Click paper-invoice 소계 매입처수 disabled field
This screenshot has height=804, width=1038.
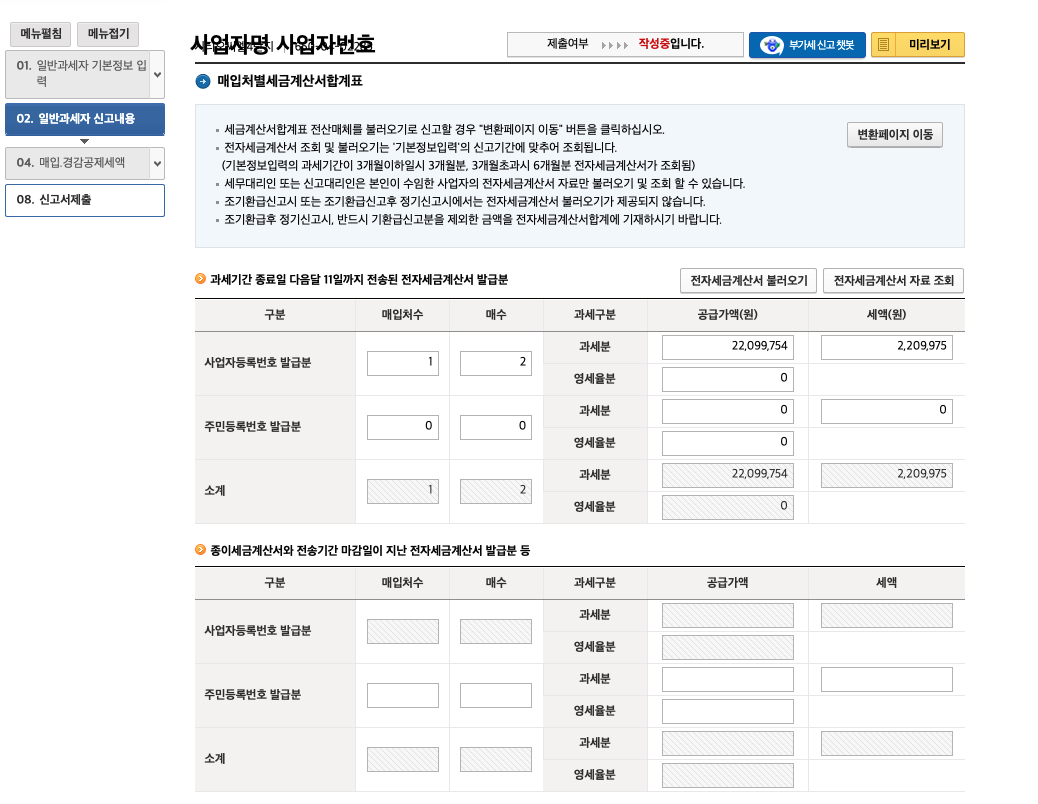coord(402,760)
